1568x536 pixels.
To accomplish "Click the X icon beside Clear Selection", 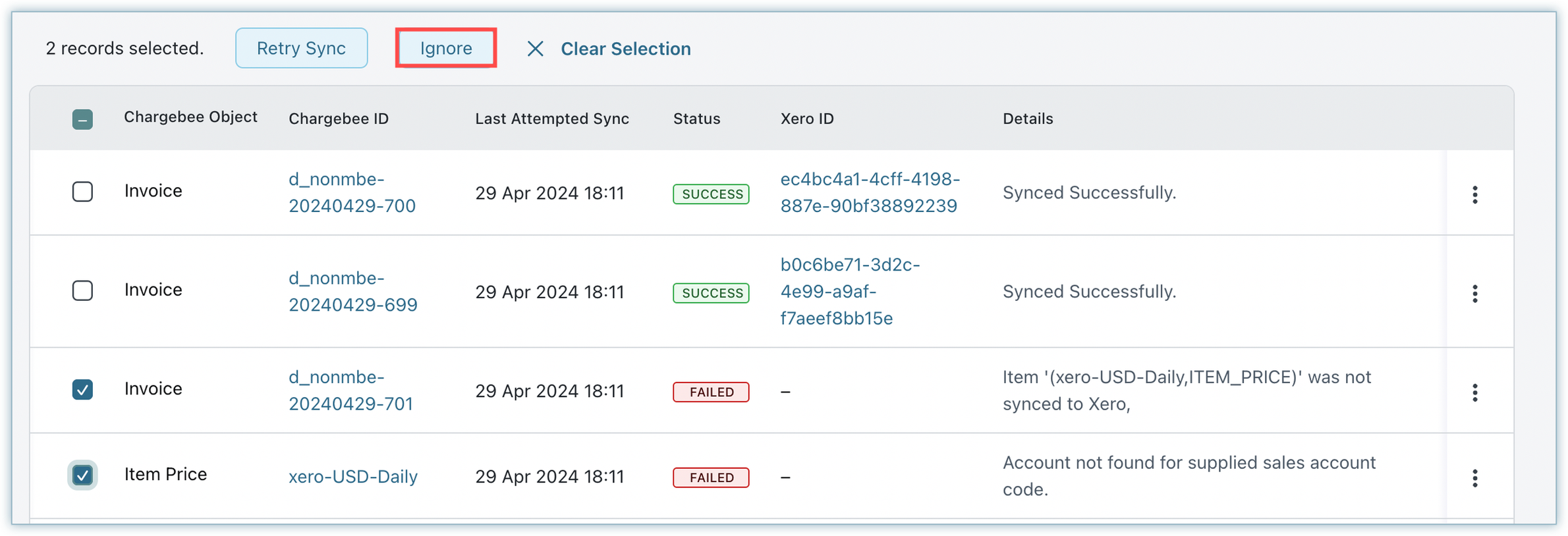I will coord(535,49).
